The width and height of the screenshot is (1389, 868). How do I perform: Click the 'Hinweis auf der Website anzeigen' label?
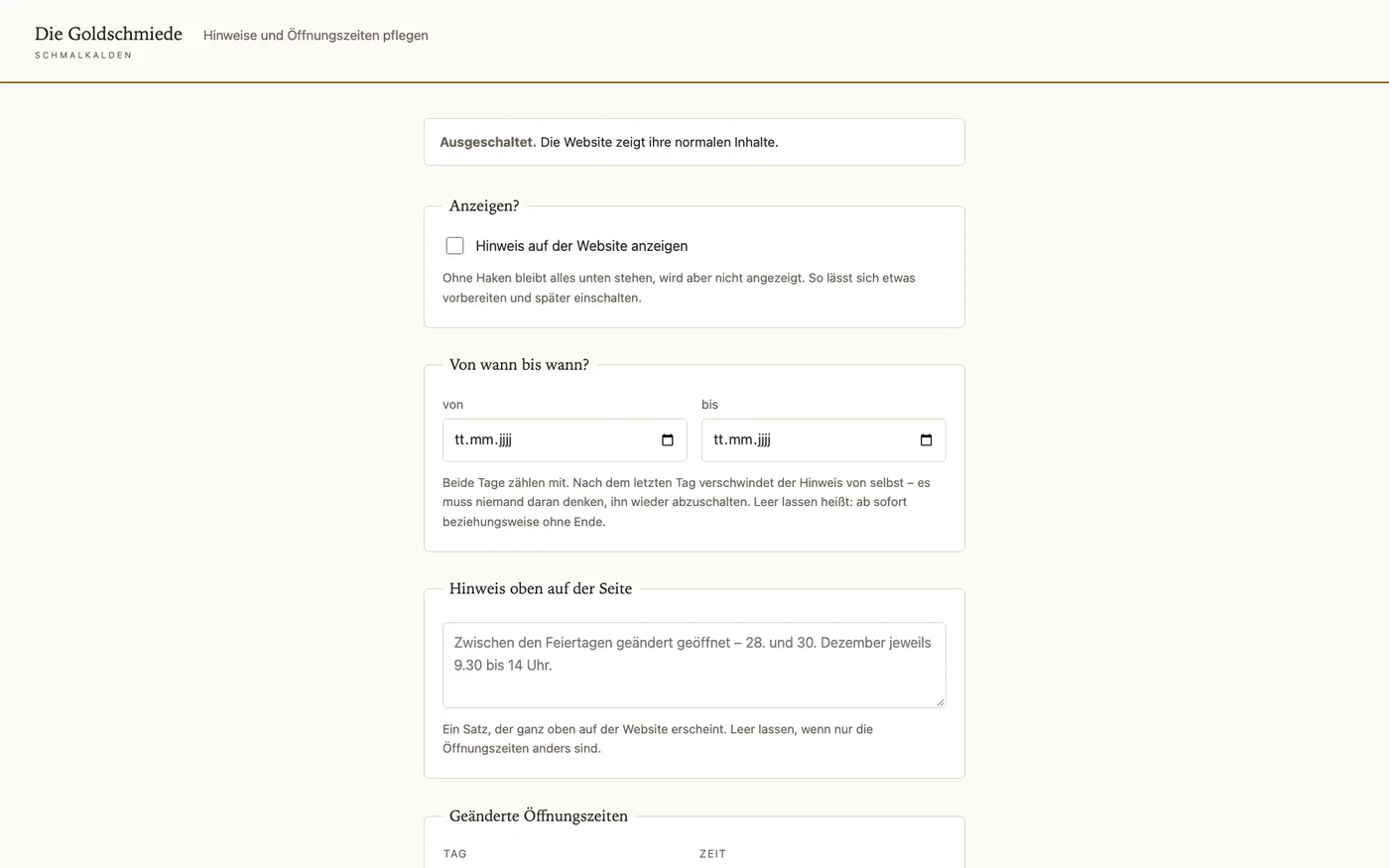pyautogui.click(x=581, y=246)
